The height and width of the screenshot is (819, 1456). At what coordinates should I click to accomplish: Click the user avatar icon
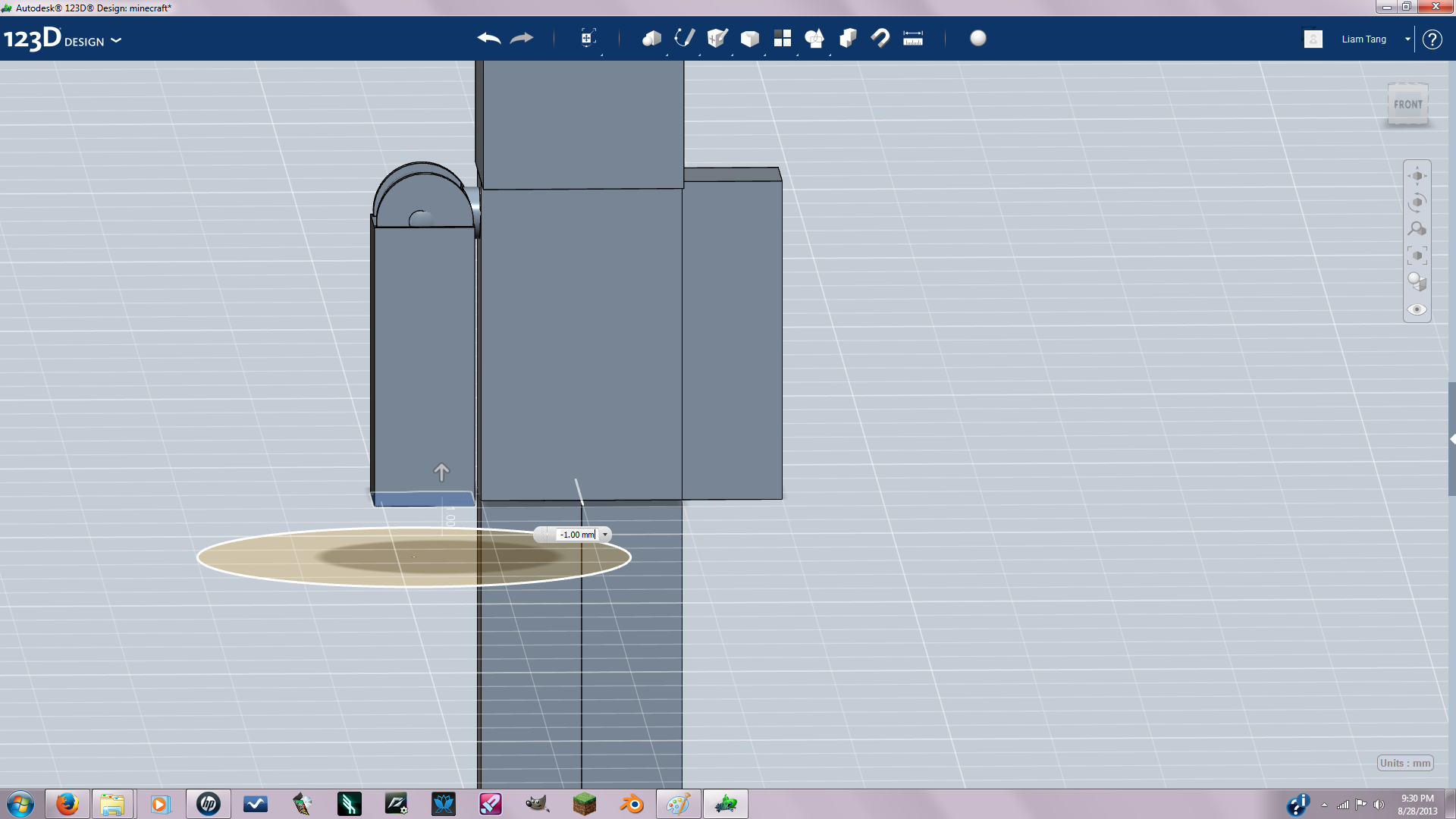click(1313, 39)
